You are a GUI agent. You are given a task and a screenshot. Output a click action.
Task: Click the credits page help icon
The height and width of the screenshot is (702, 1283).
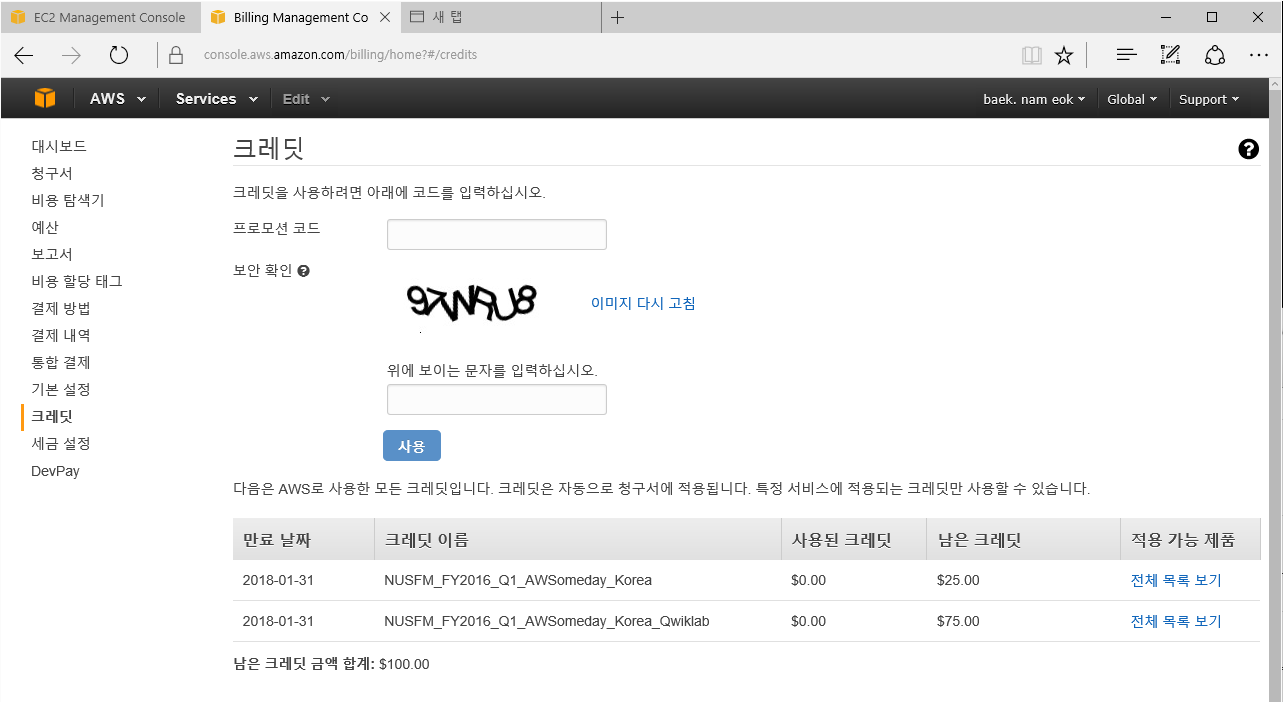(1248, 149)
